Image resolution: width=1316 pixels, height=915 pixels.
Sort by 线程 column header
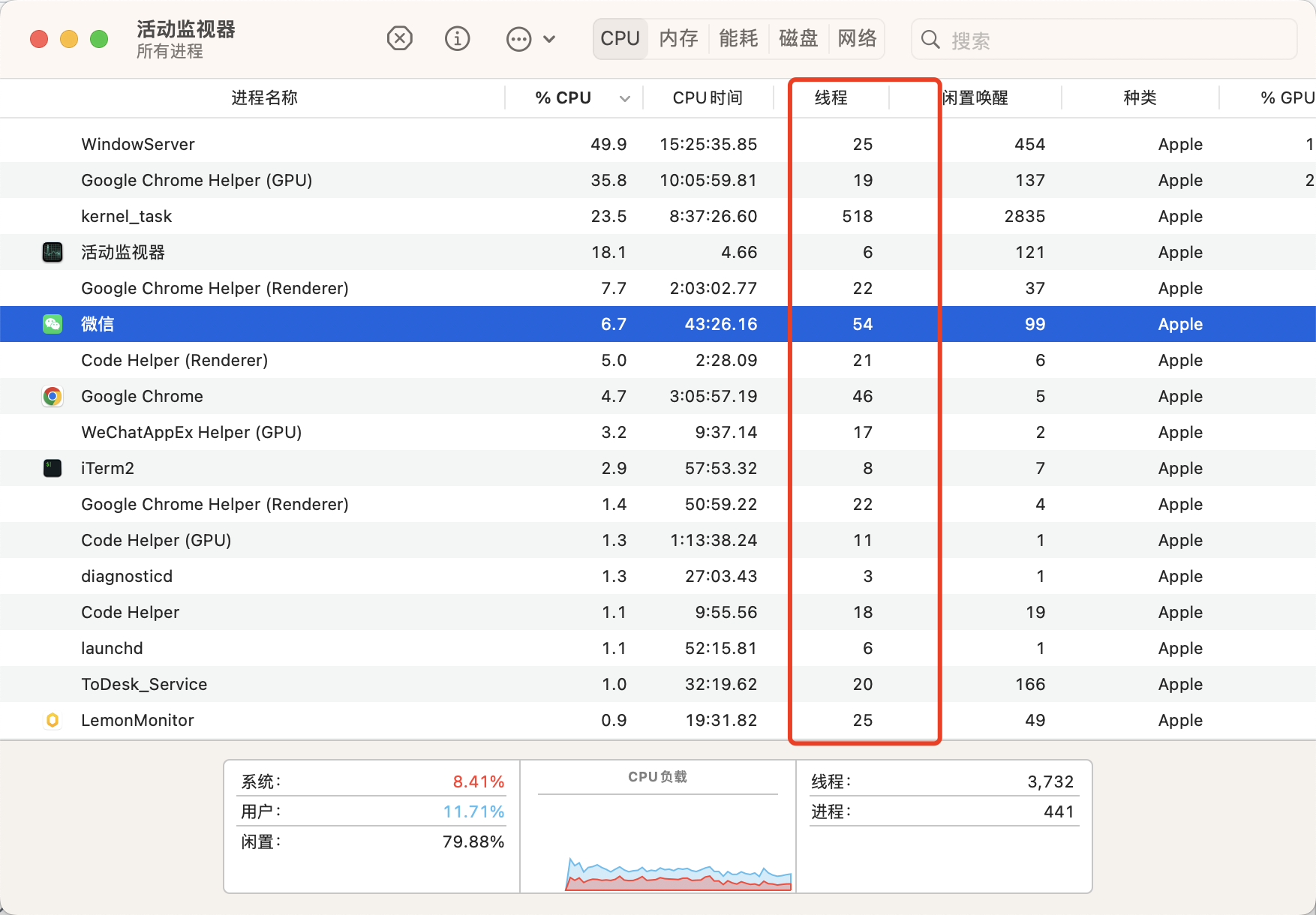click(x=831, y=97)
